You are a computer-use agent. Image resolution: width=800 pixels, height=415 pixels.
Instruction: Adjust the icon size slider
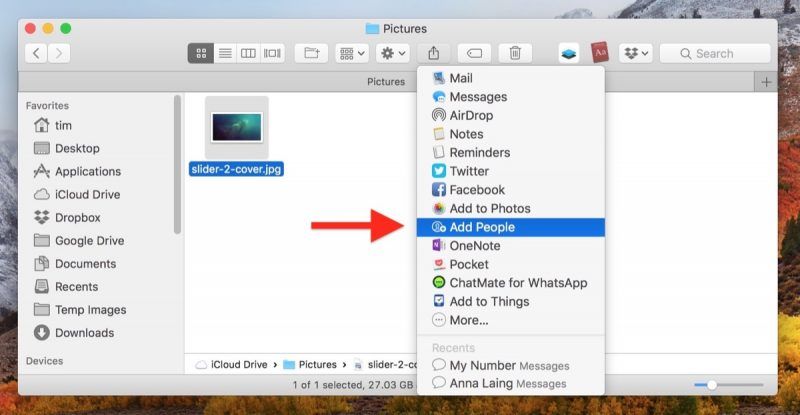pyautogui.click(x=711, y=385)
